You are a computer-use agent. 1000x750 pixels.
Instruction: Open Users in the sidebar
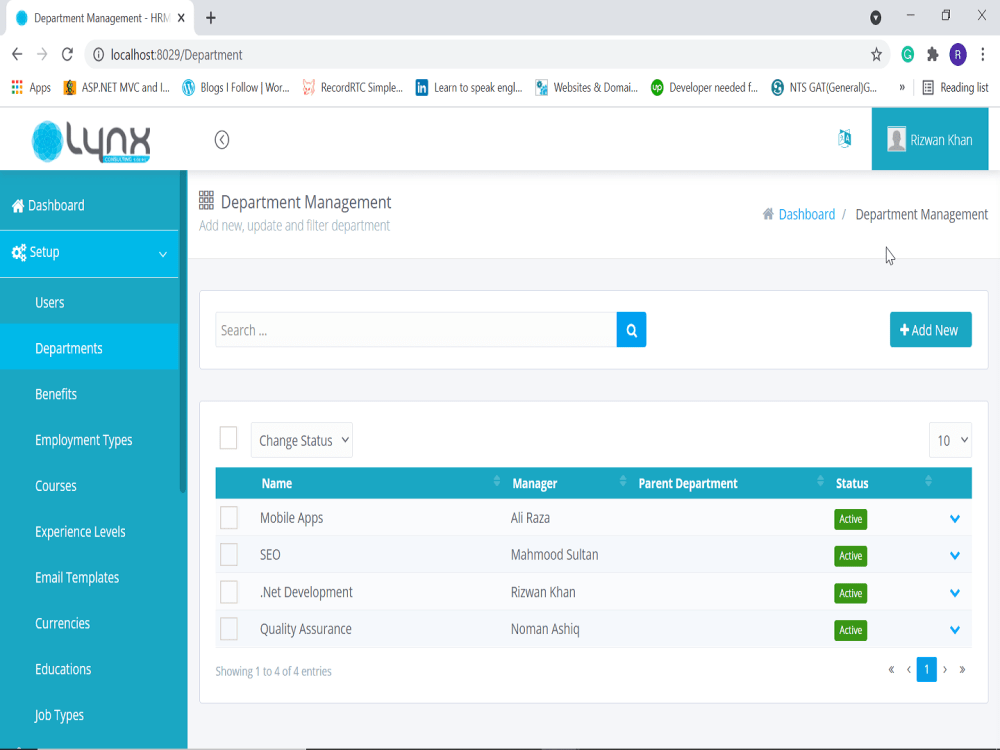(89, 302)
